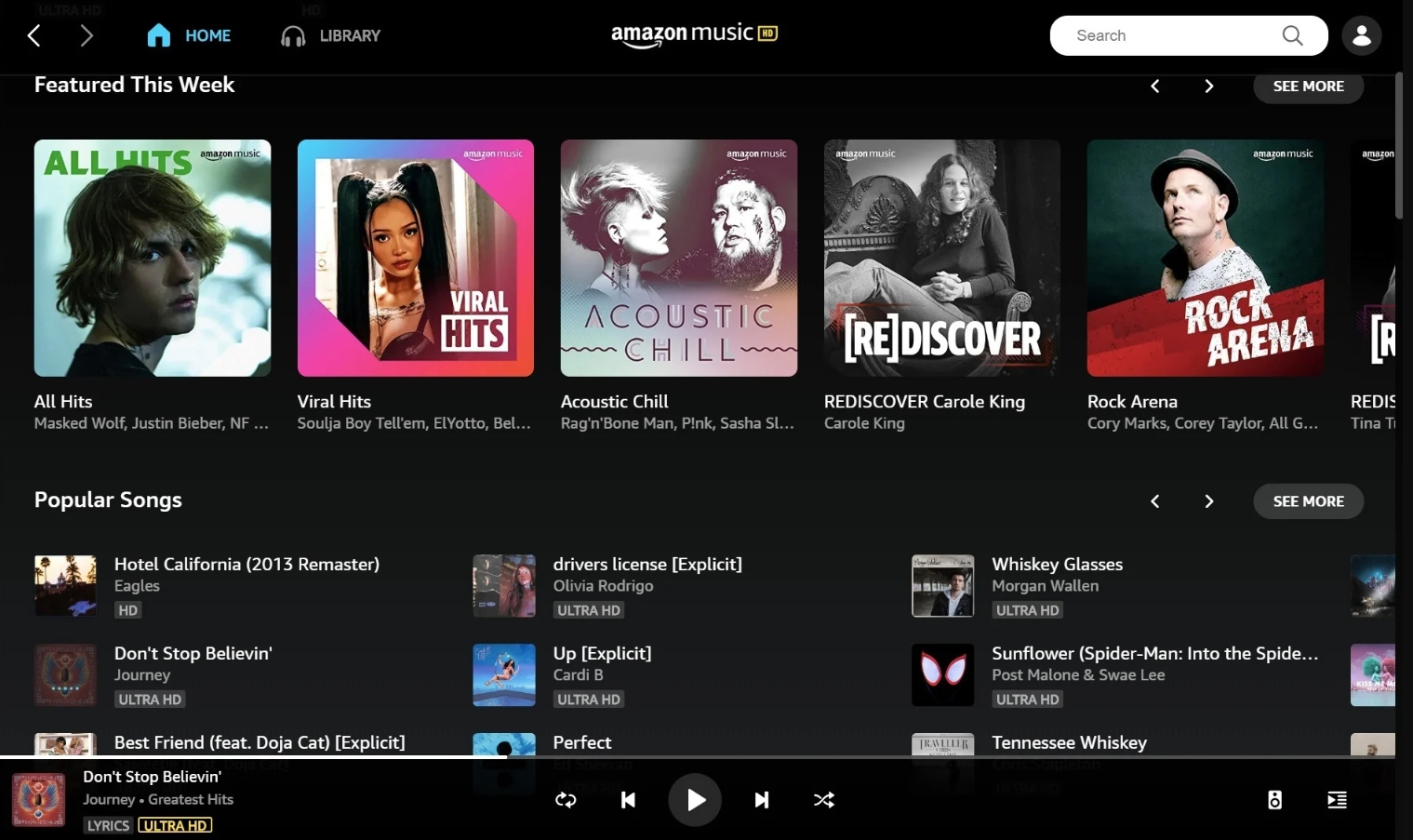Select the Whiskey Glasses song title
Viewport: 1413px width, 840px height.
point(1057,564)
